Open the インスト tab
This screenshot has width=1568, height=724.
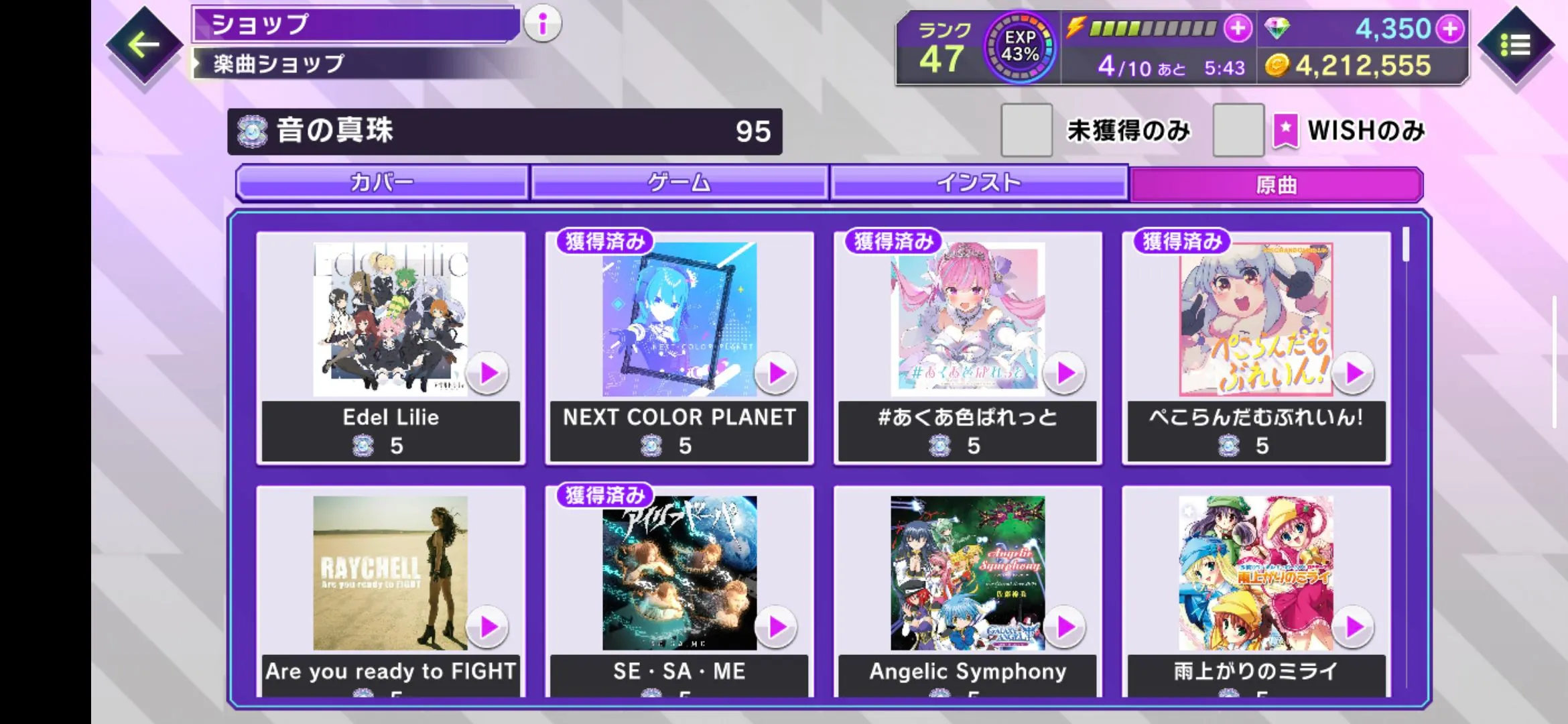(x=978, y=182)
